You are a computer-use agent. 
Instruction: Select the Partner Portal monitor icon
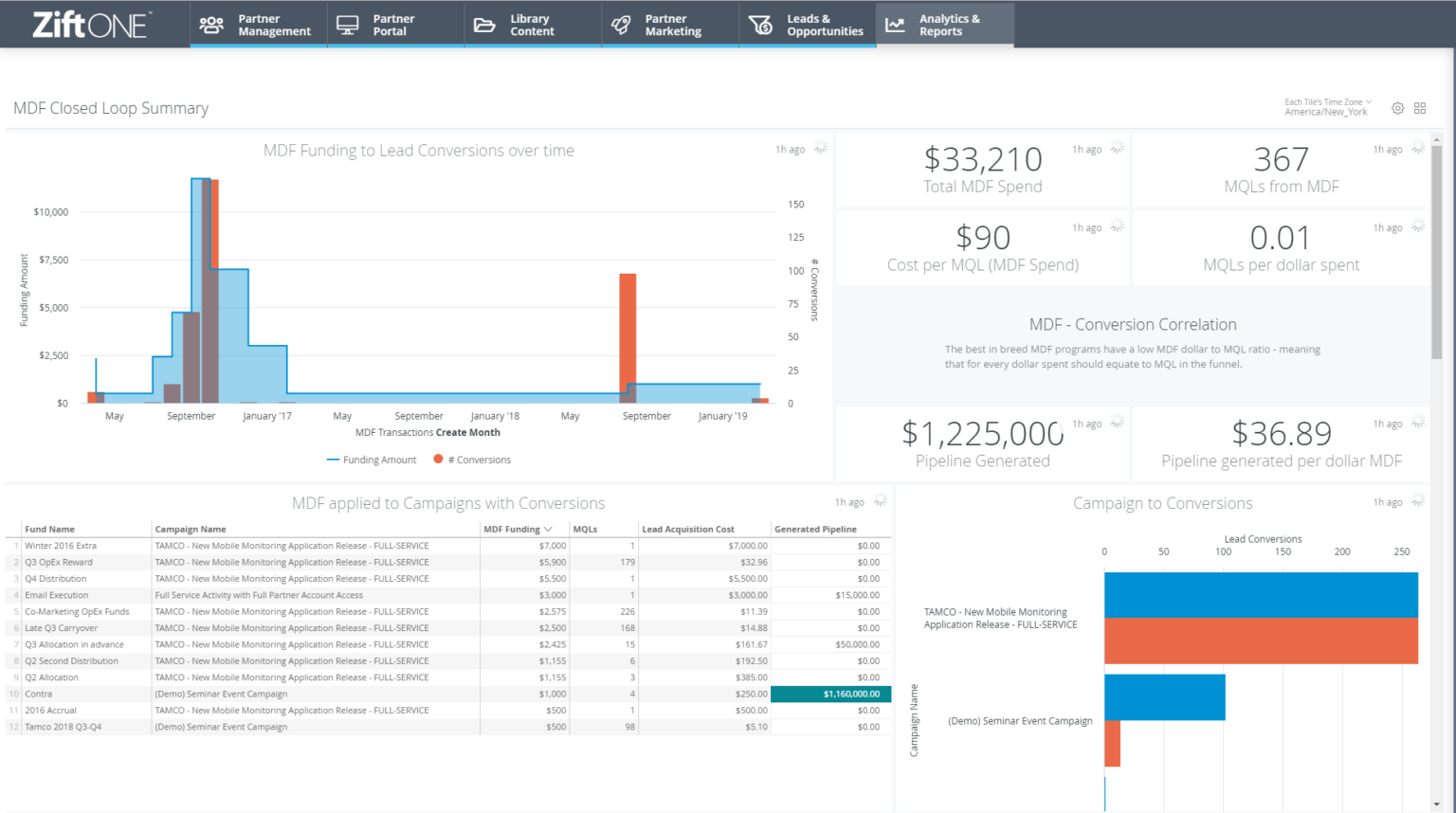click(347, 25)
